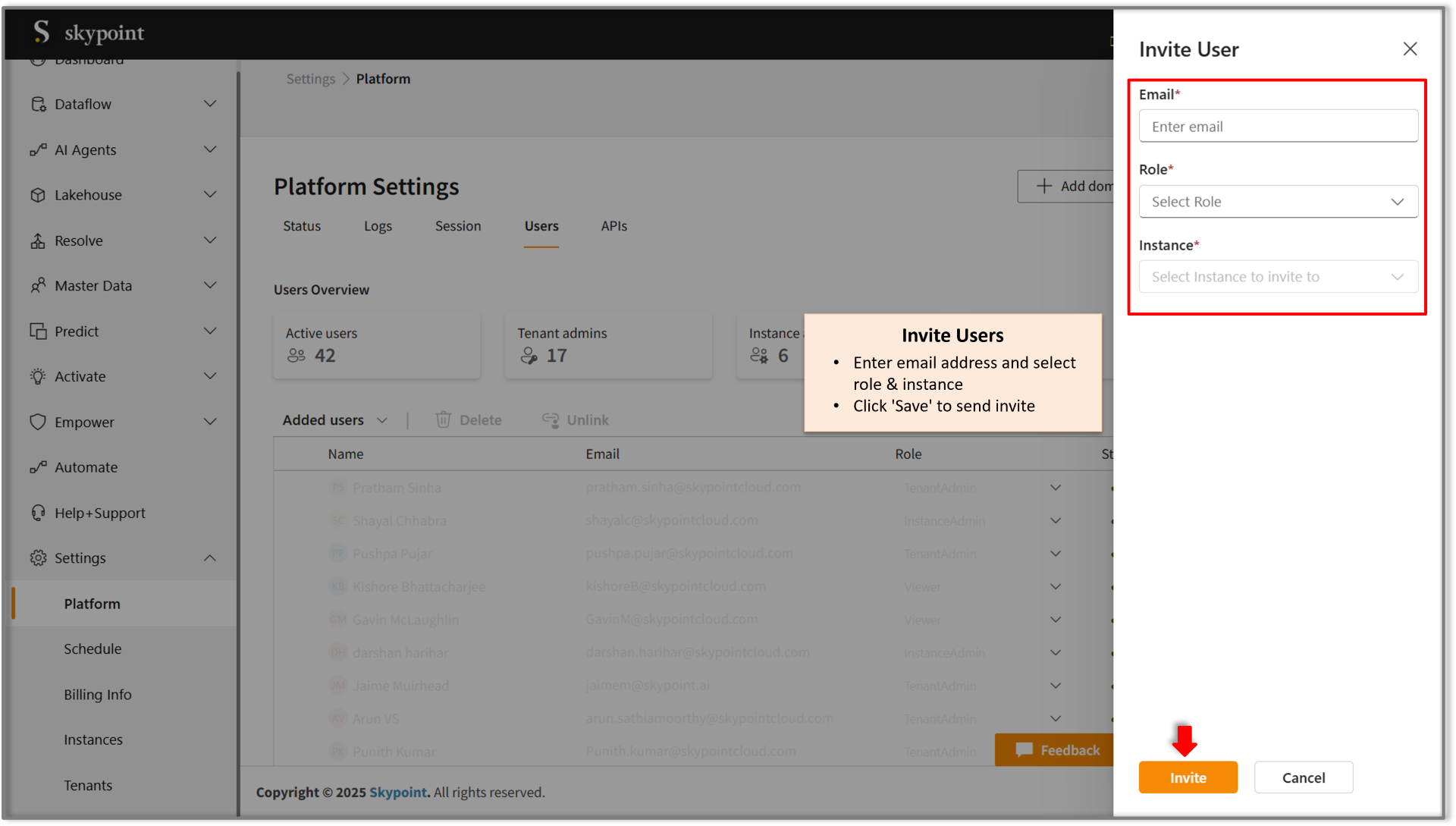Open the Dataflow section icon
This screenshot has height=826, width=1456.
point(39,104)
